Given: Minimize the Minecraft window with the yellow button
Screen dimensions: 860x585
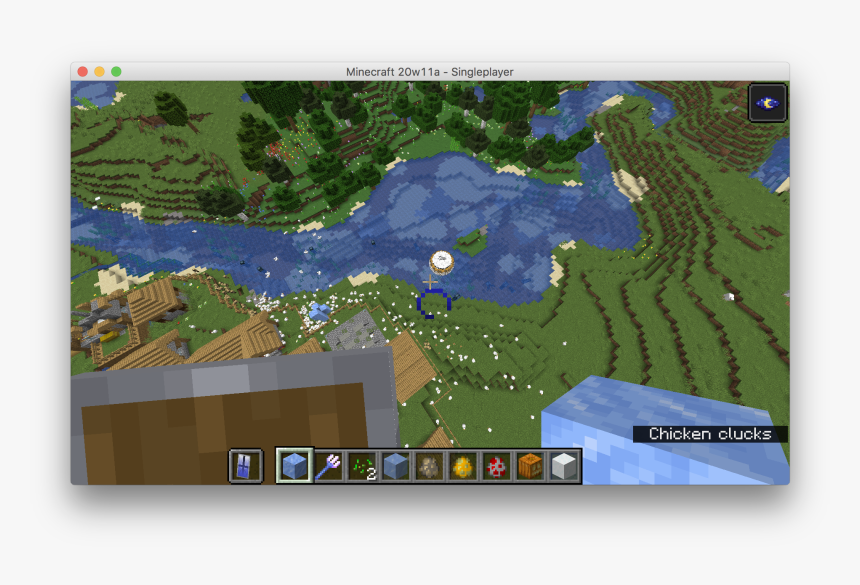Looking at the screenshot, I should coord(99,72).
